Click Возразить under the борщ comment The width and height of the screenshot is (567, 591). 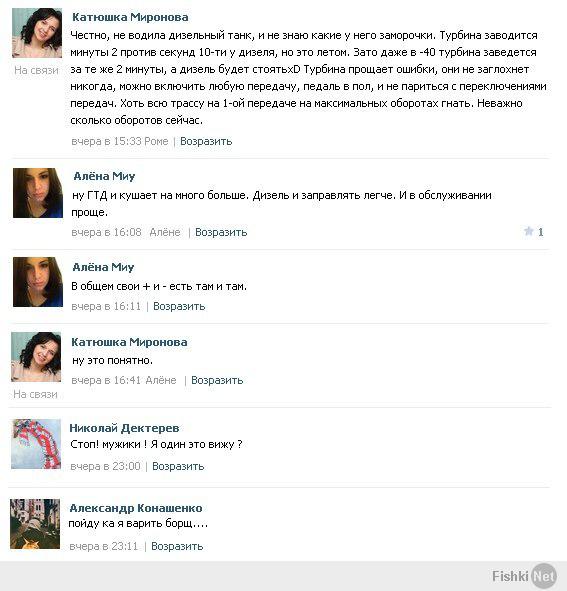(177, 547)
